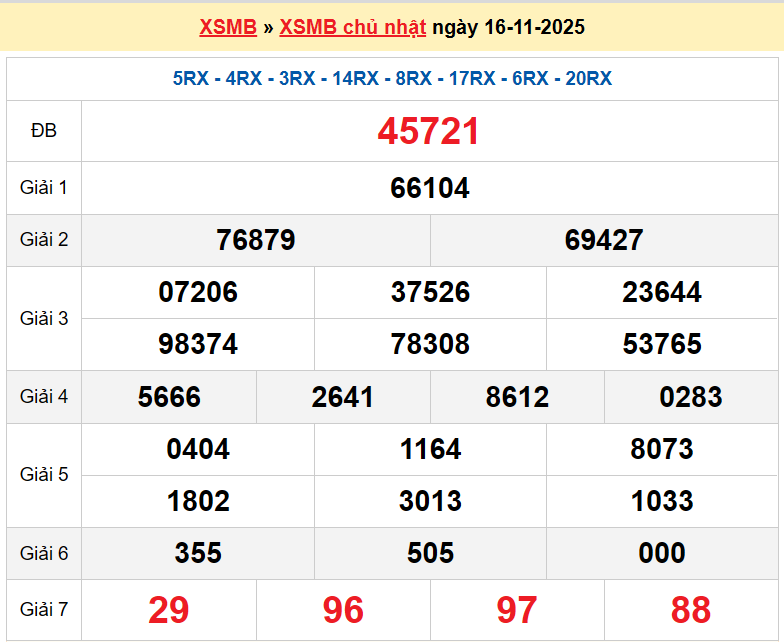Select the Giải 5 number 3013
784x642 pixels.
[430, 501]
